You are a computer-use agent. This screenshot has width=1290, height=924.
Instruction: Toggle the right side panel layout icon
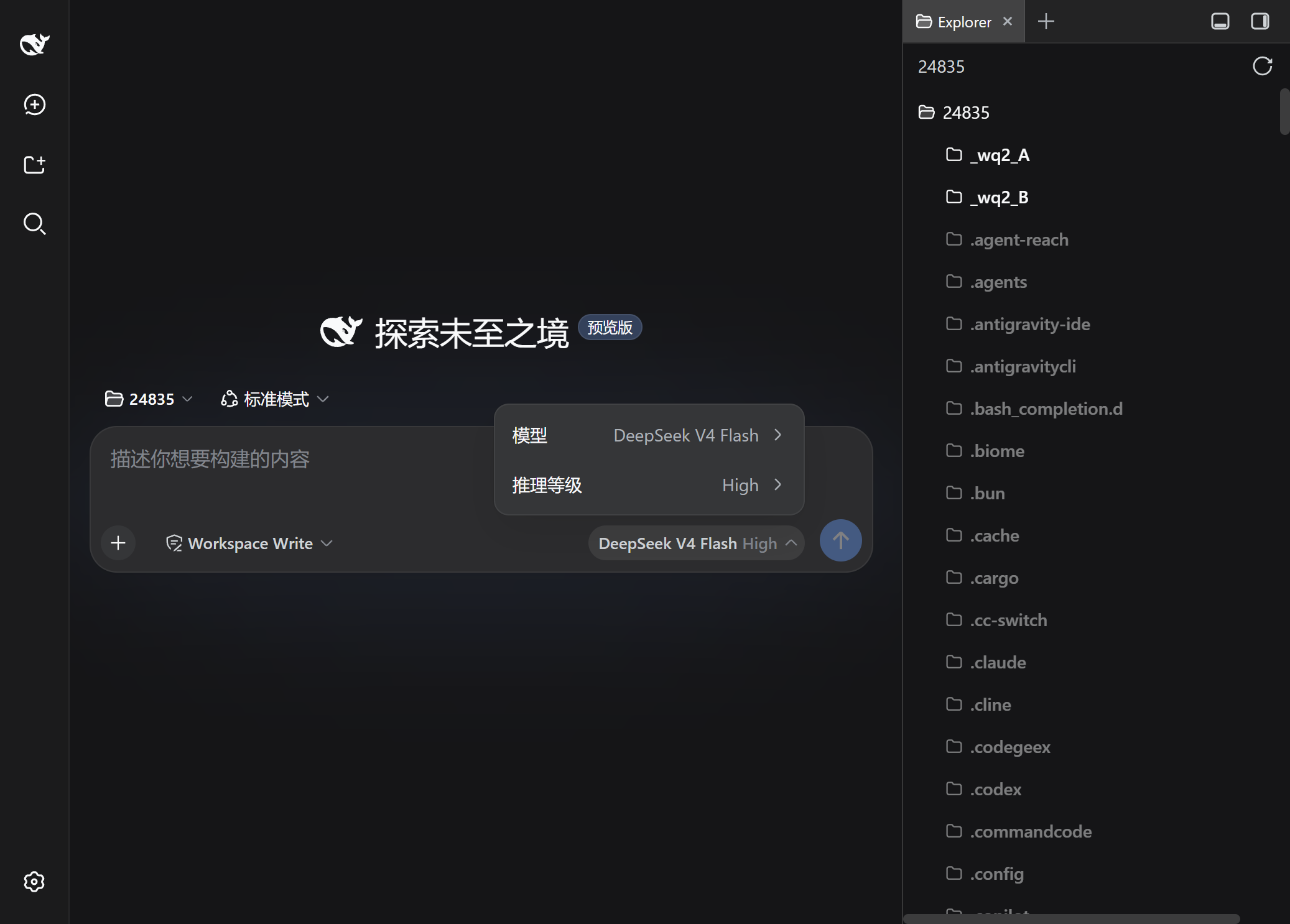pos(1260,21)
